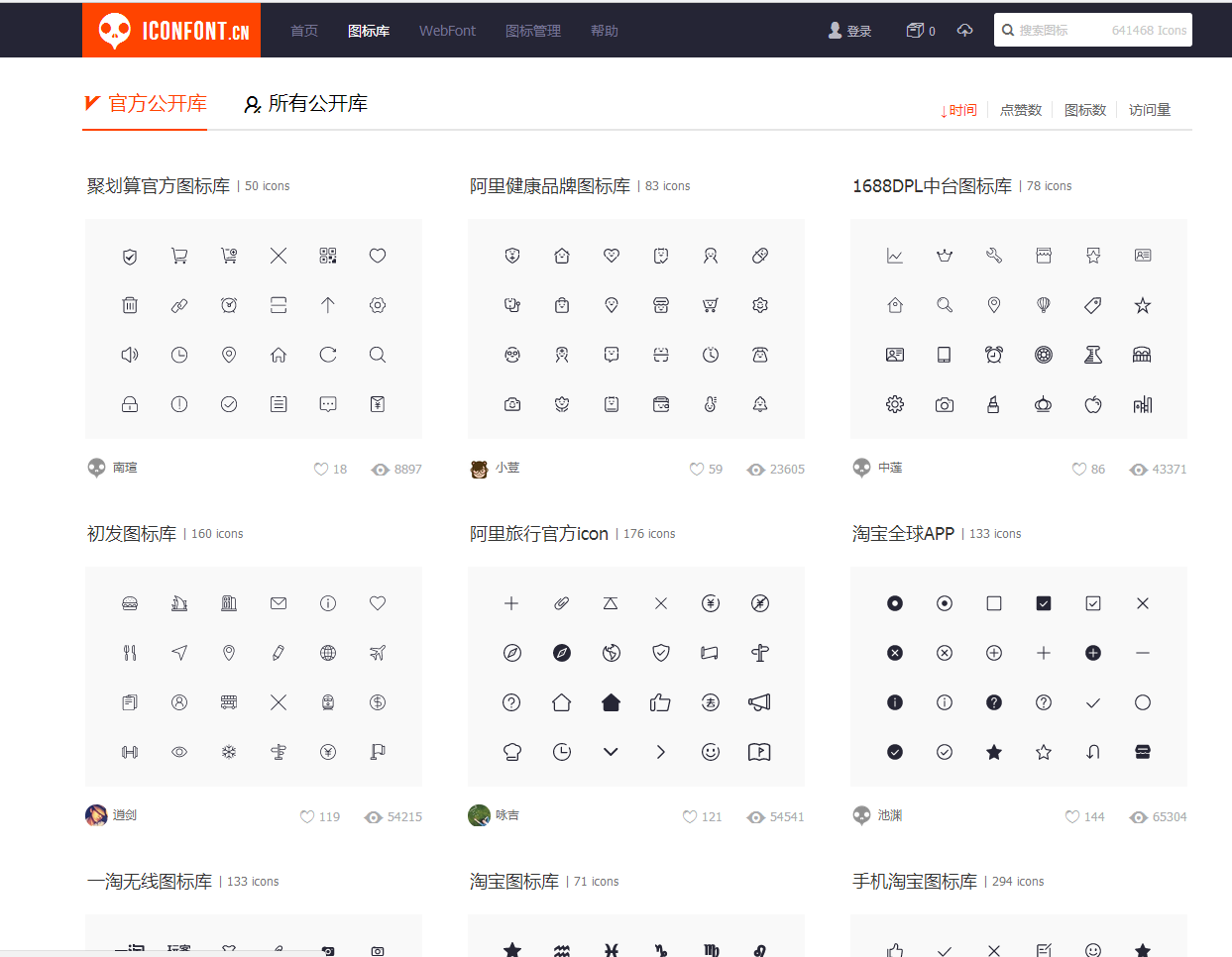Open the 淘宝图标库 title link
Image resolution: width=1232 pixels, height=957 pixels.
[514, 882]
